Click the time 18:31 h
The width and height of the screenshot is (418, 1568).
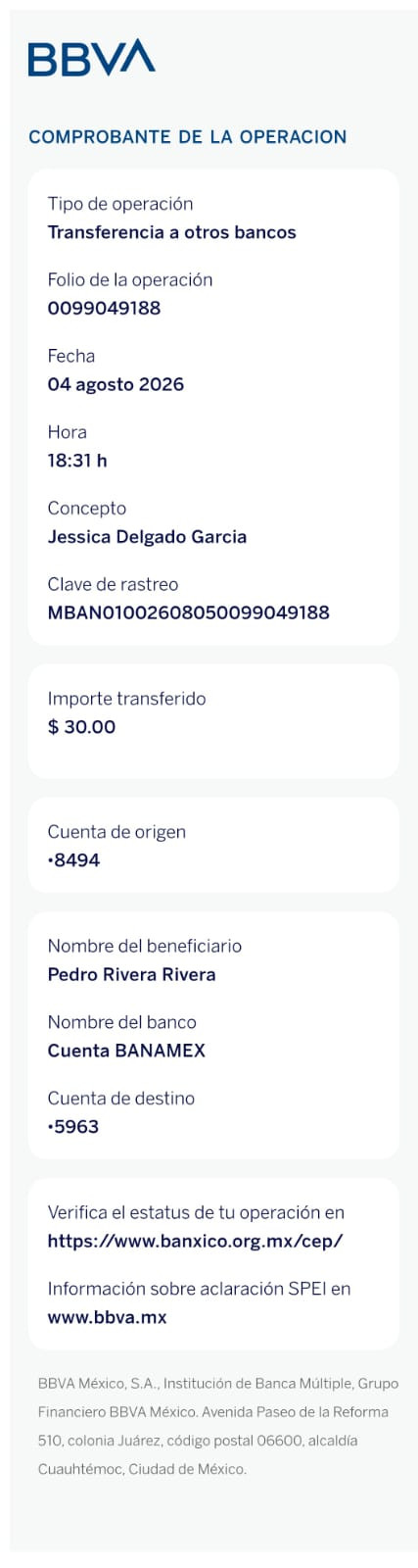coord(77,461)
